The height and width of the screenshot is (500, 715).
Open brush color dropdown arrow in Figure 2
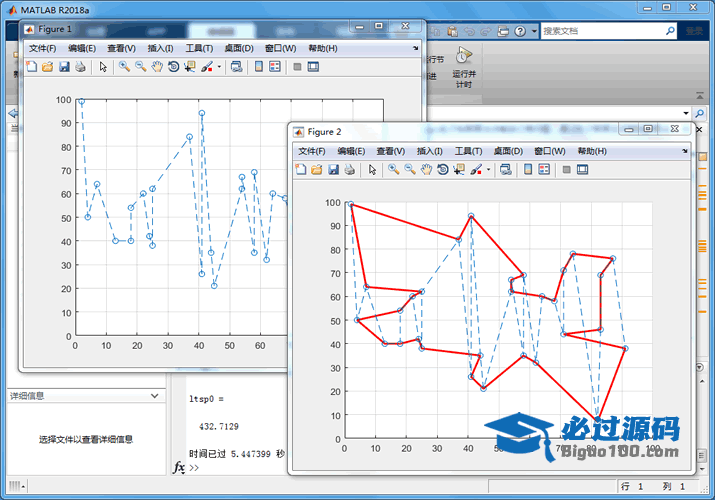click(x=488, y=170)
